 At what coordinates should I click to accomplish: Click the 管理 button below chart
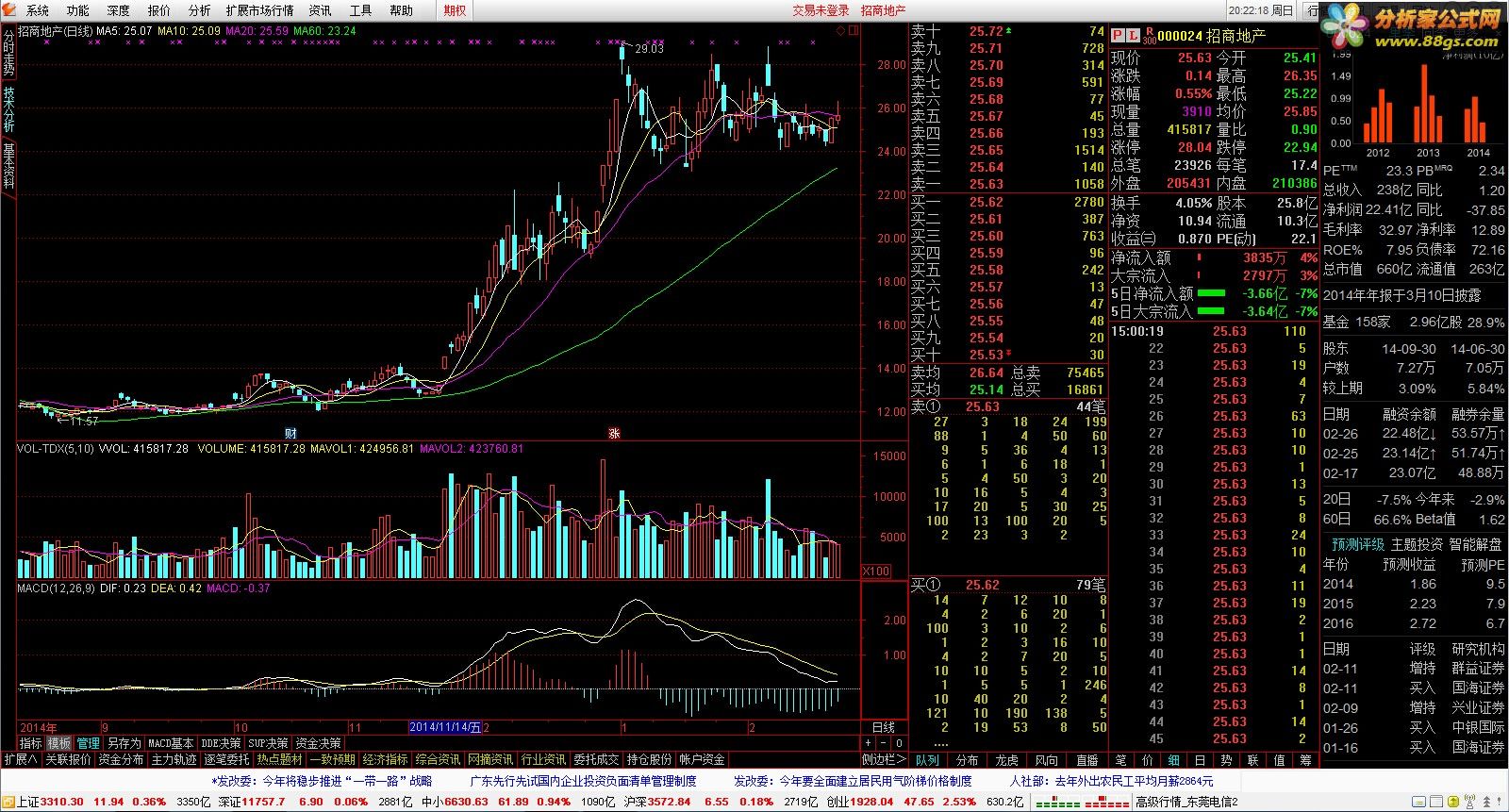point(88,743)
